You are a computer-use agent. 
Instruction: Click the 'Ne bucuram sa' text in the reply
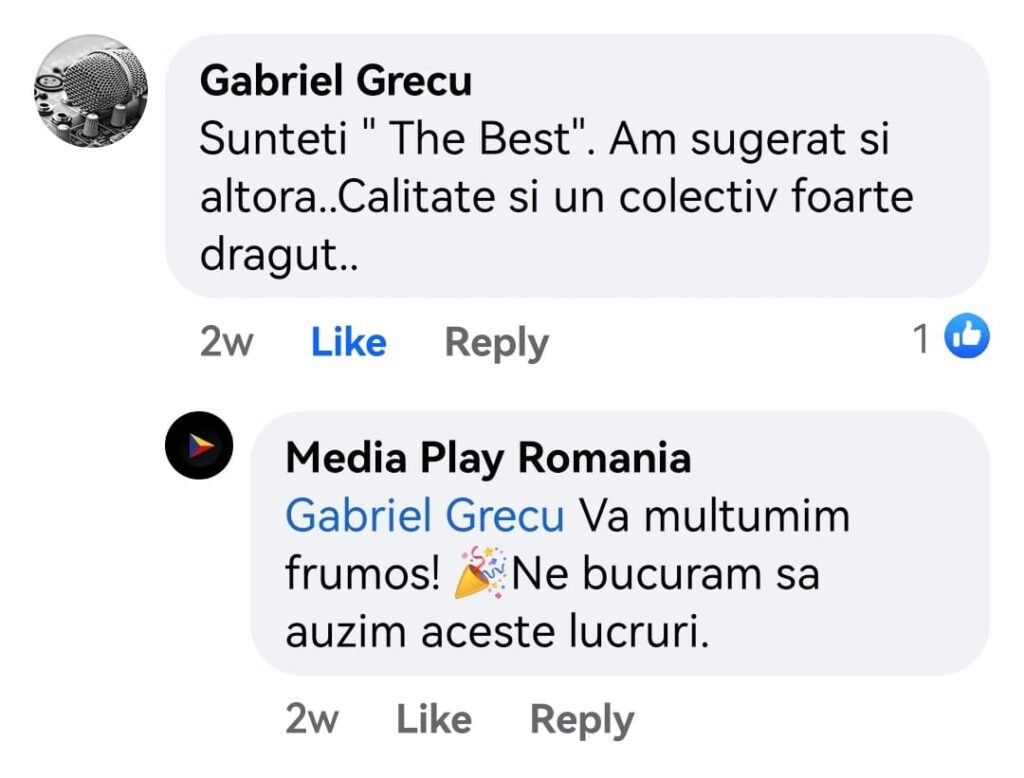click(665, 576)
